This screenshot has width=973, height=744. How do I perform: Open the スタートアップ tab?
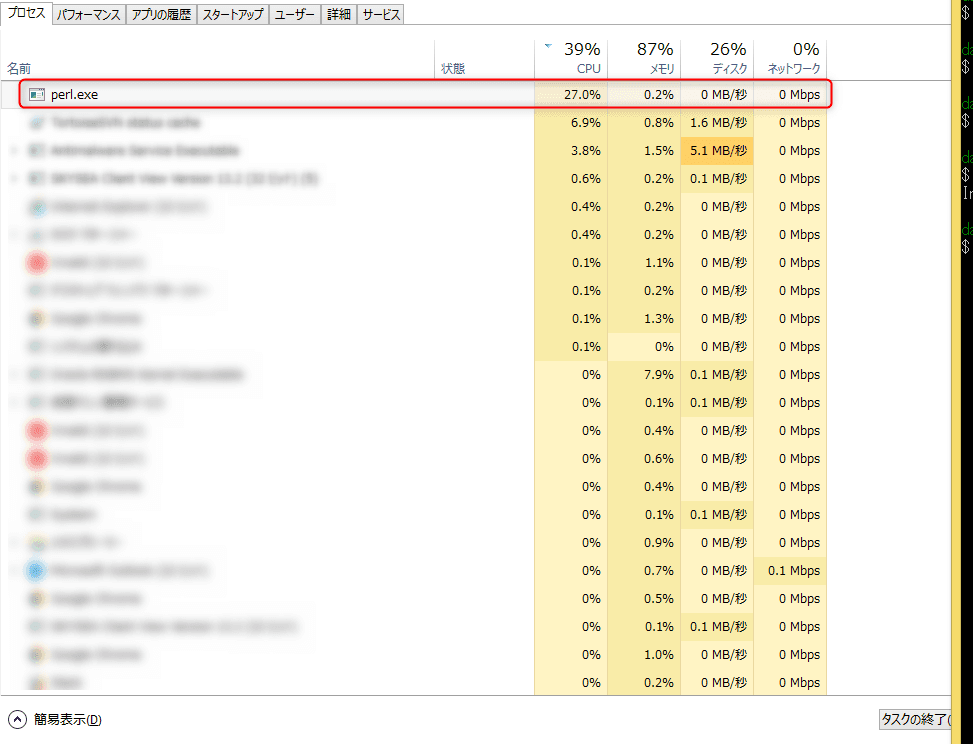pos(232,14)
